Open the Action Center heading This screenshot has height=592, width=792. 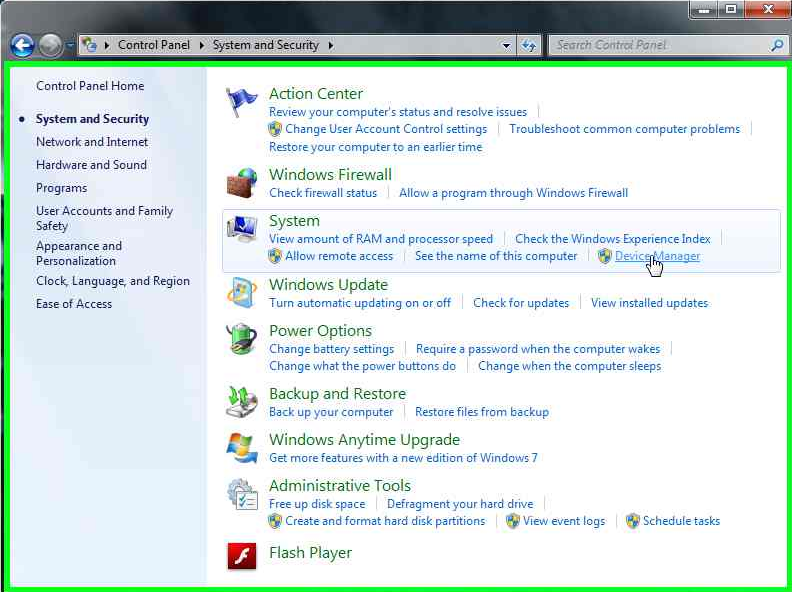click(x=316, y=93)
